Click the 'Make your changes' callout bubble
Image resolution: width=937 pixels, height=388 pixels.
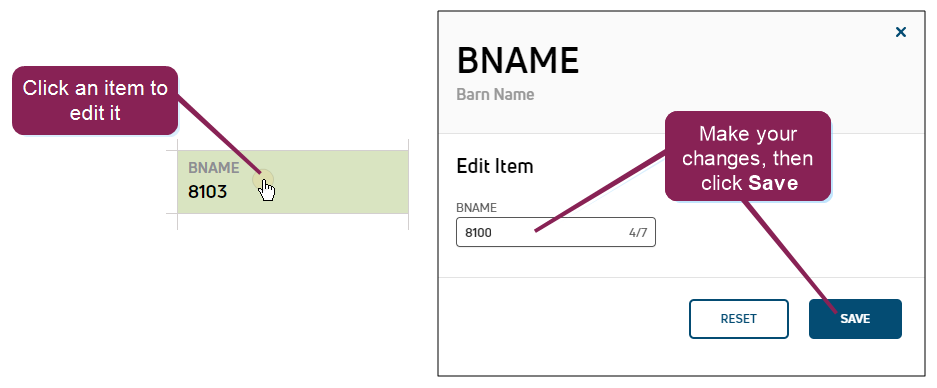pyautogui.click(x=748, y=156)
